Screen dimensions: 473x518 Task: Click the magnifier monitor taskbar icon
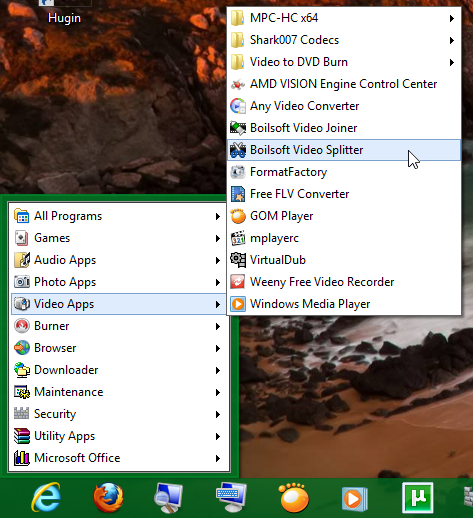click(169, 498)
